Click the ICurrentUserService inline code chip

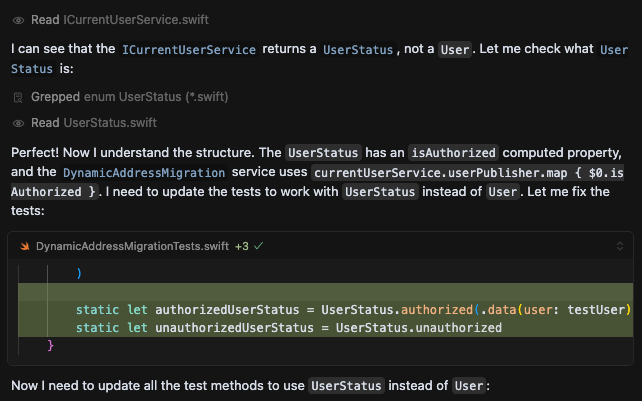click(x=188, y=49)
